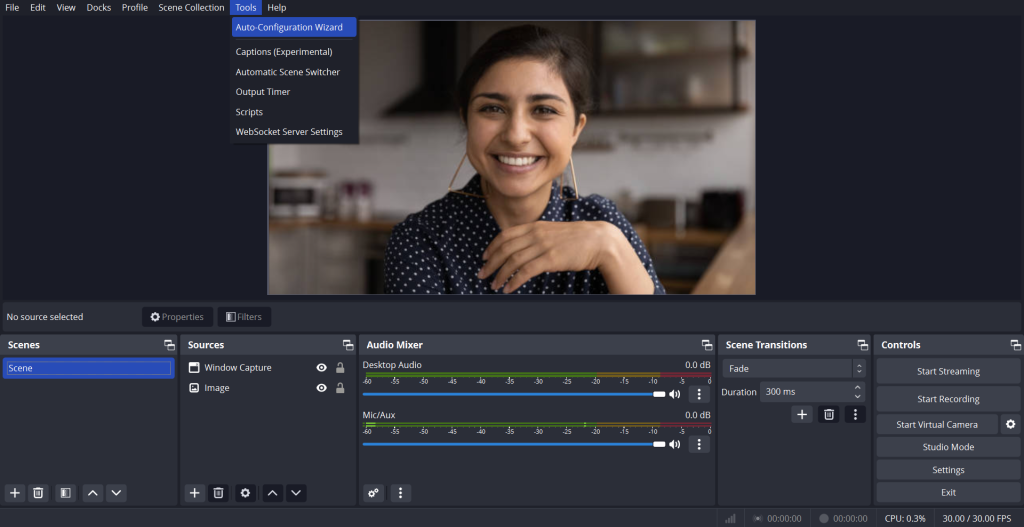Move source up arrow in Sources panel
The image size is (1024, 527).
pyautogui.click(x=273, y=493)
